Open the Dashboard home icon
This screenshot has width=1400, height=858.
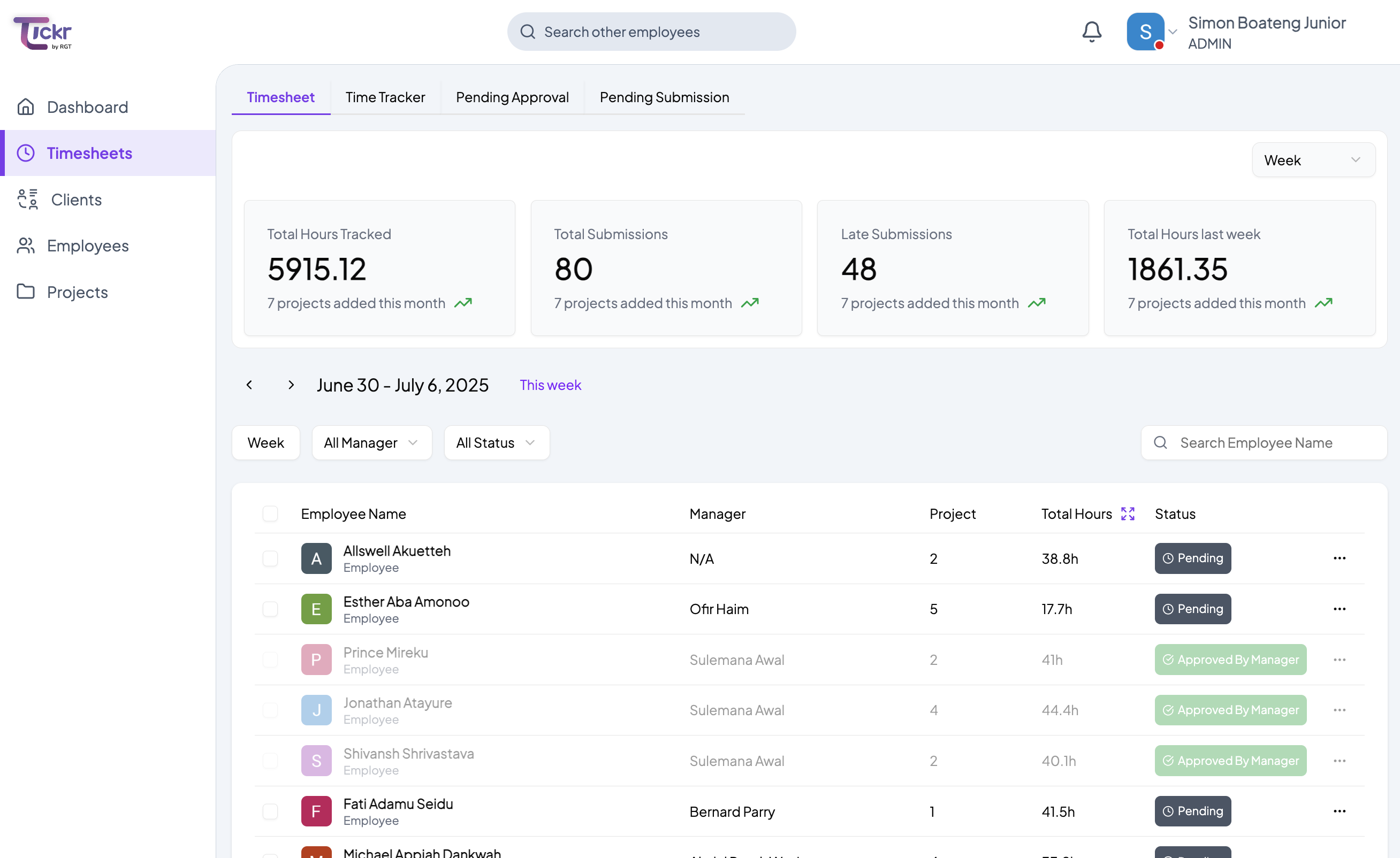(x=26, y=107)
